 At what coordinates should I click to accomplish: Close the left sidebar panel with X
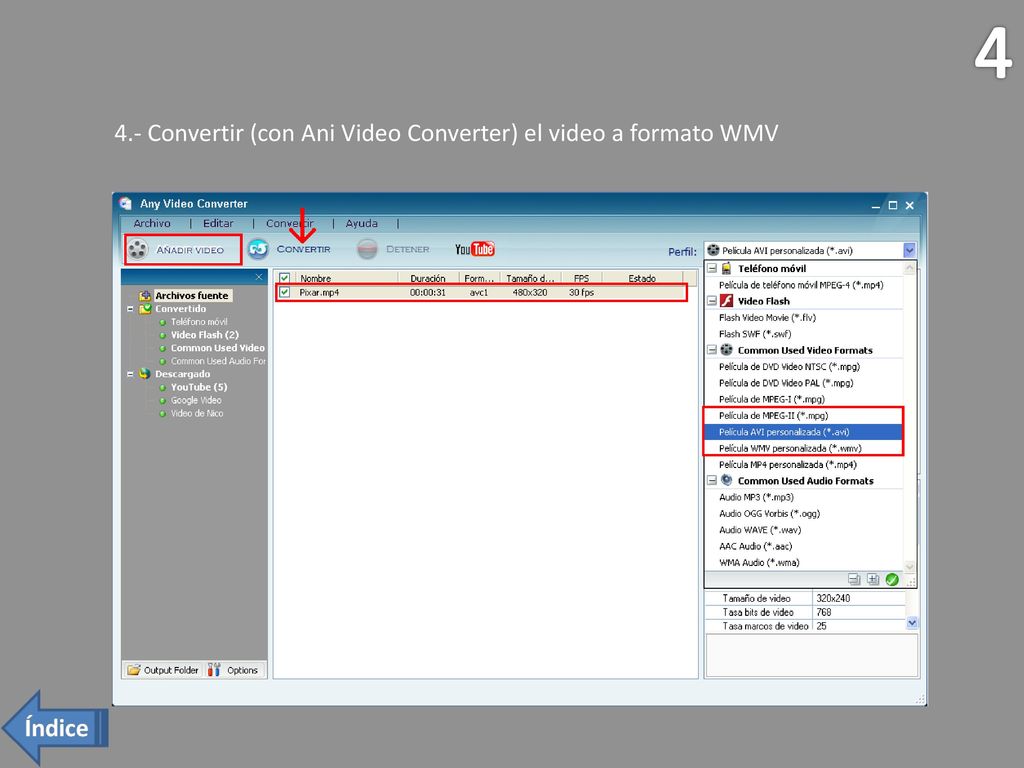[259, 277]
